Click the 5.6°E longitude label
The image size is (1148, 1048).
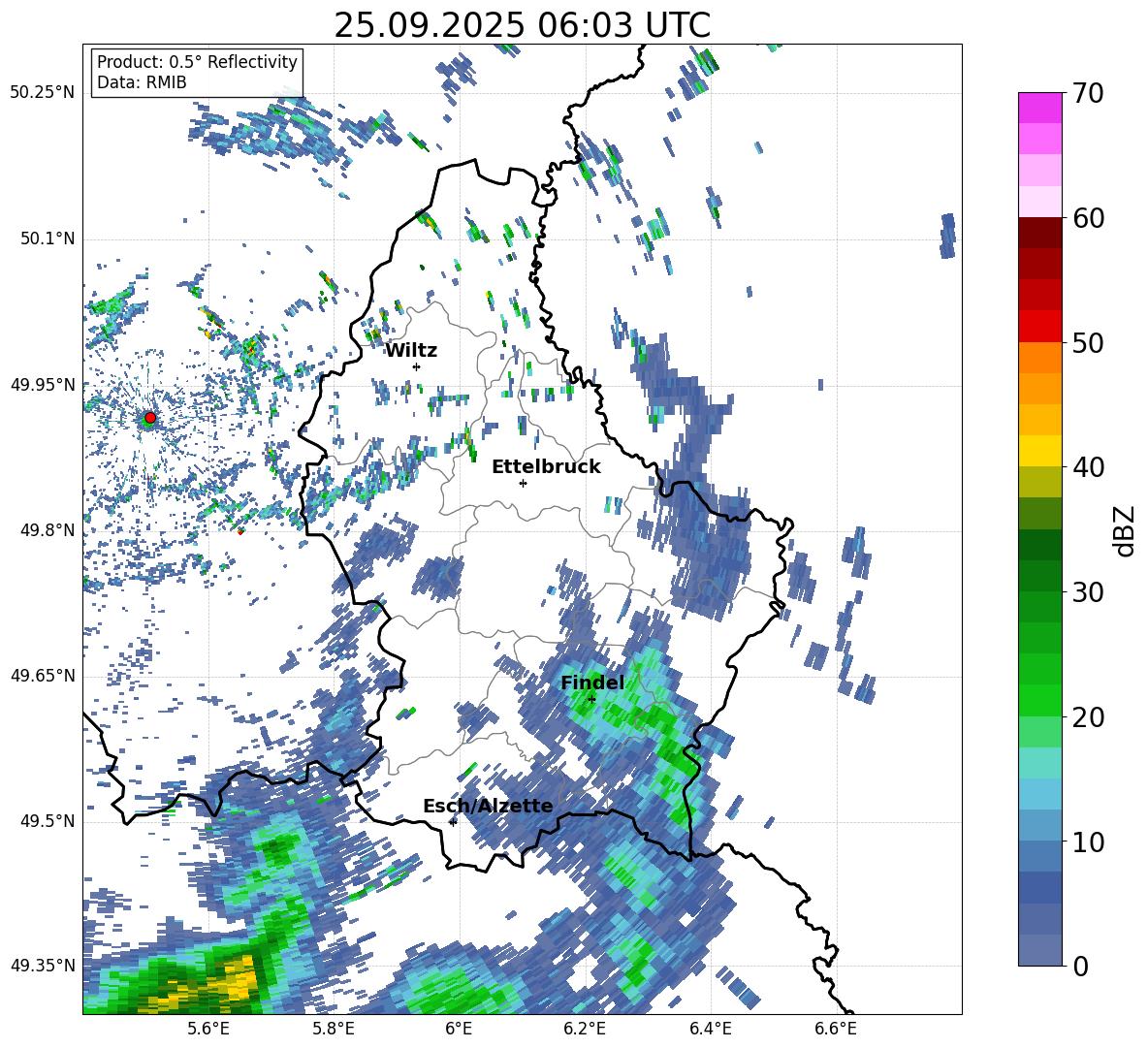pyautogui.click(x=208, y=1029)
